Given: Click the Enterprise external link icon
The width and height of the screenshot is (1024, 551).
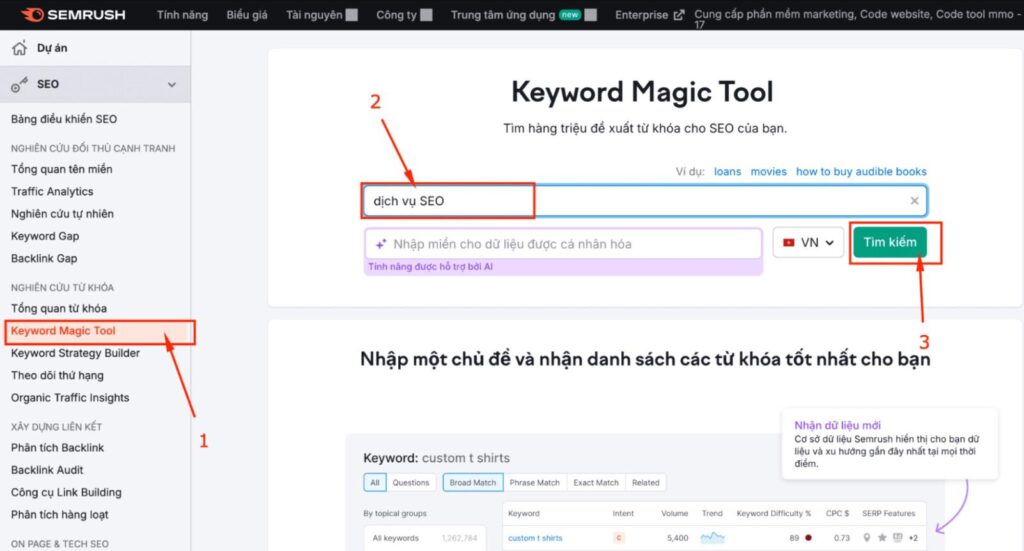Looking at the screenshot, I should click(679, 15).
